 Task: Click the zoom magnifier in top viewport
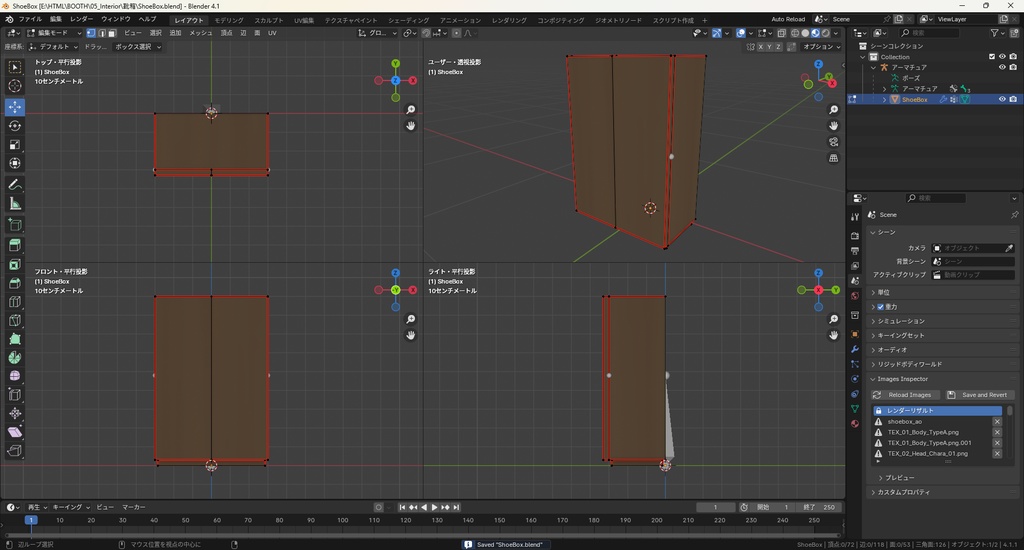tap(411, 110)
